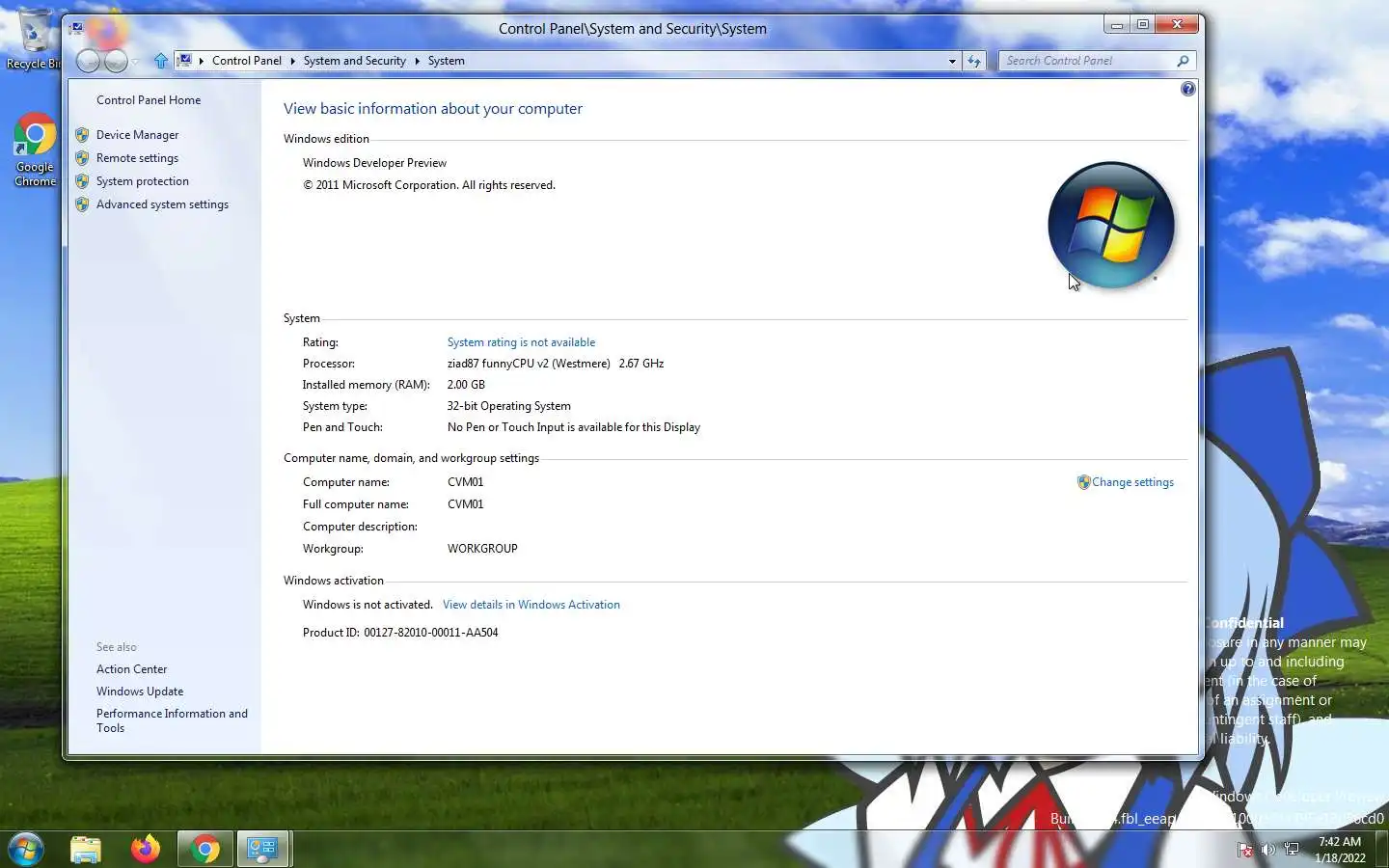Refresh the address bar location
Viewport: 1389px width, 868px height.
click(974, 61)
